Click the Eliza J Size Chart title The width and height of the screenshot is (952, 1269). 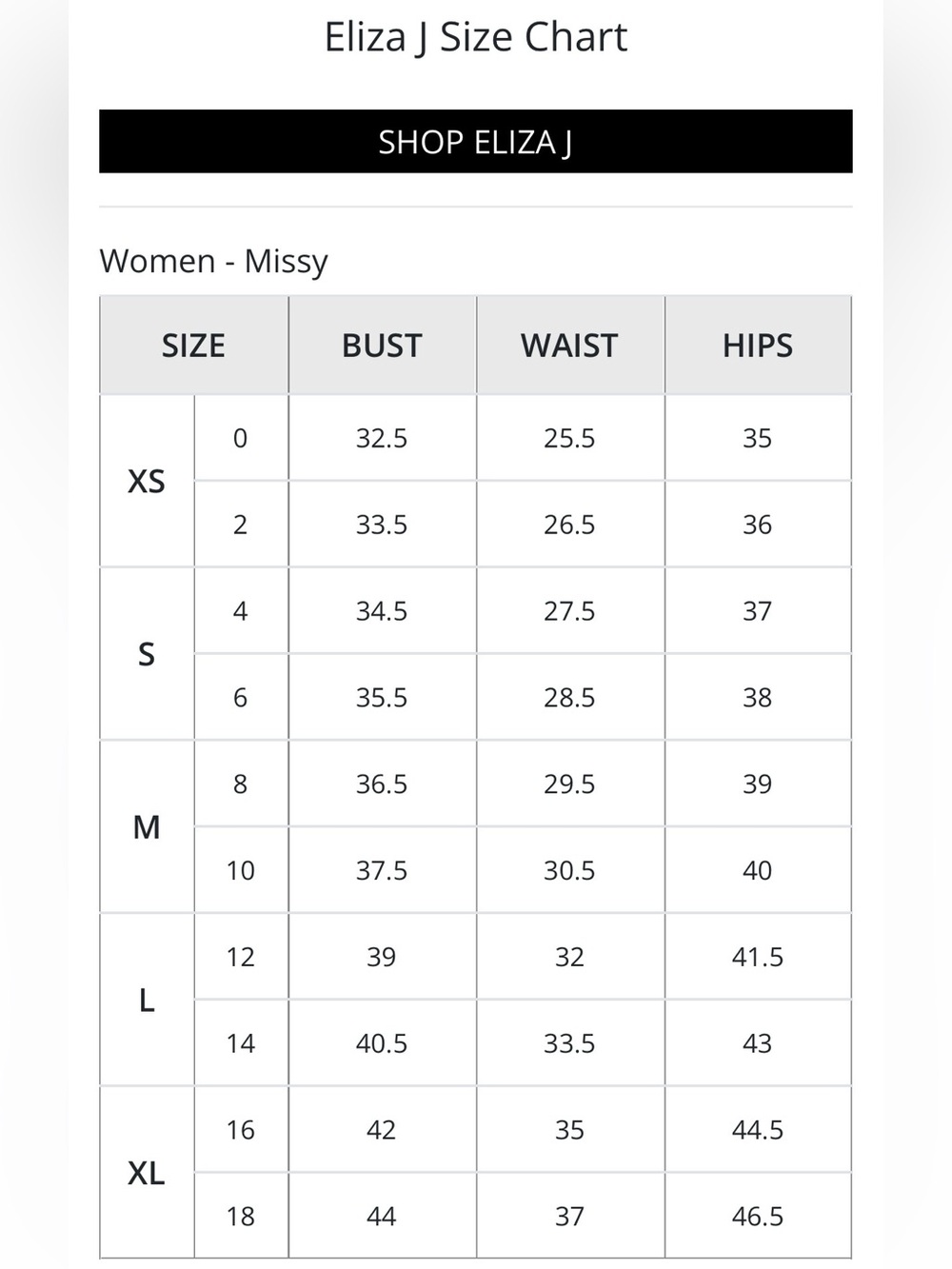click(x=475, y=37)
